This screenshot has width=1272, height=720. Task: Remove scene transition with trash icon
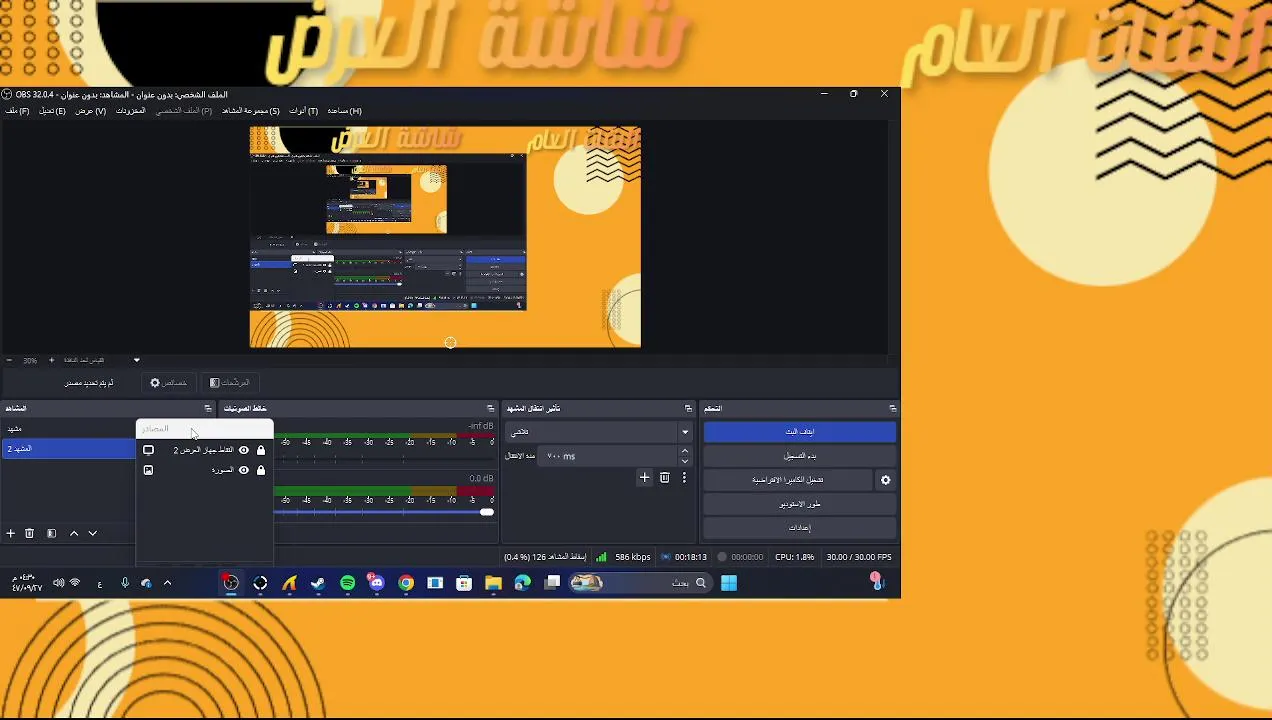[664, 478]
